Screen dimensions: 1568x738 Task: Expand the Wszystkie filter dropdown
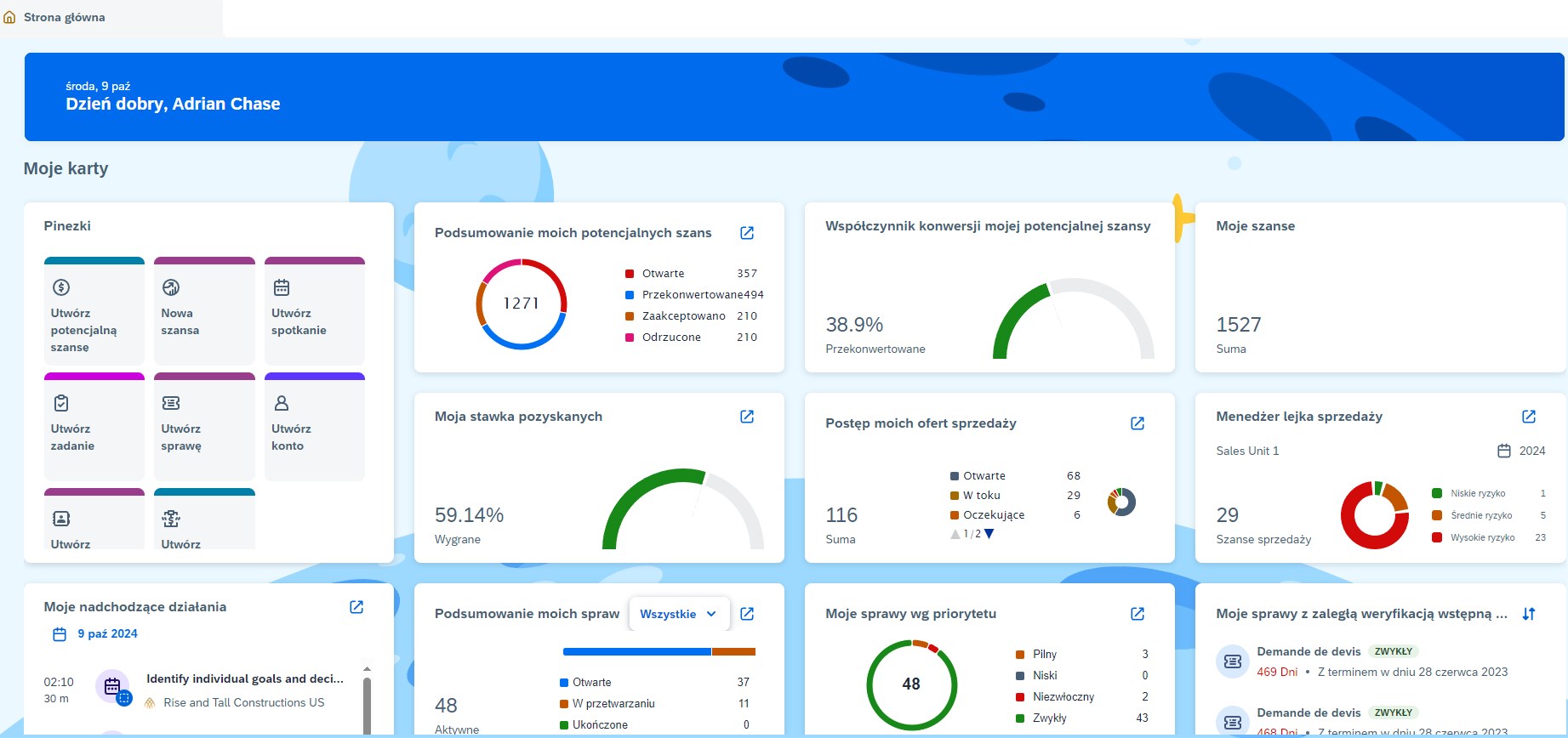[678, 614]
